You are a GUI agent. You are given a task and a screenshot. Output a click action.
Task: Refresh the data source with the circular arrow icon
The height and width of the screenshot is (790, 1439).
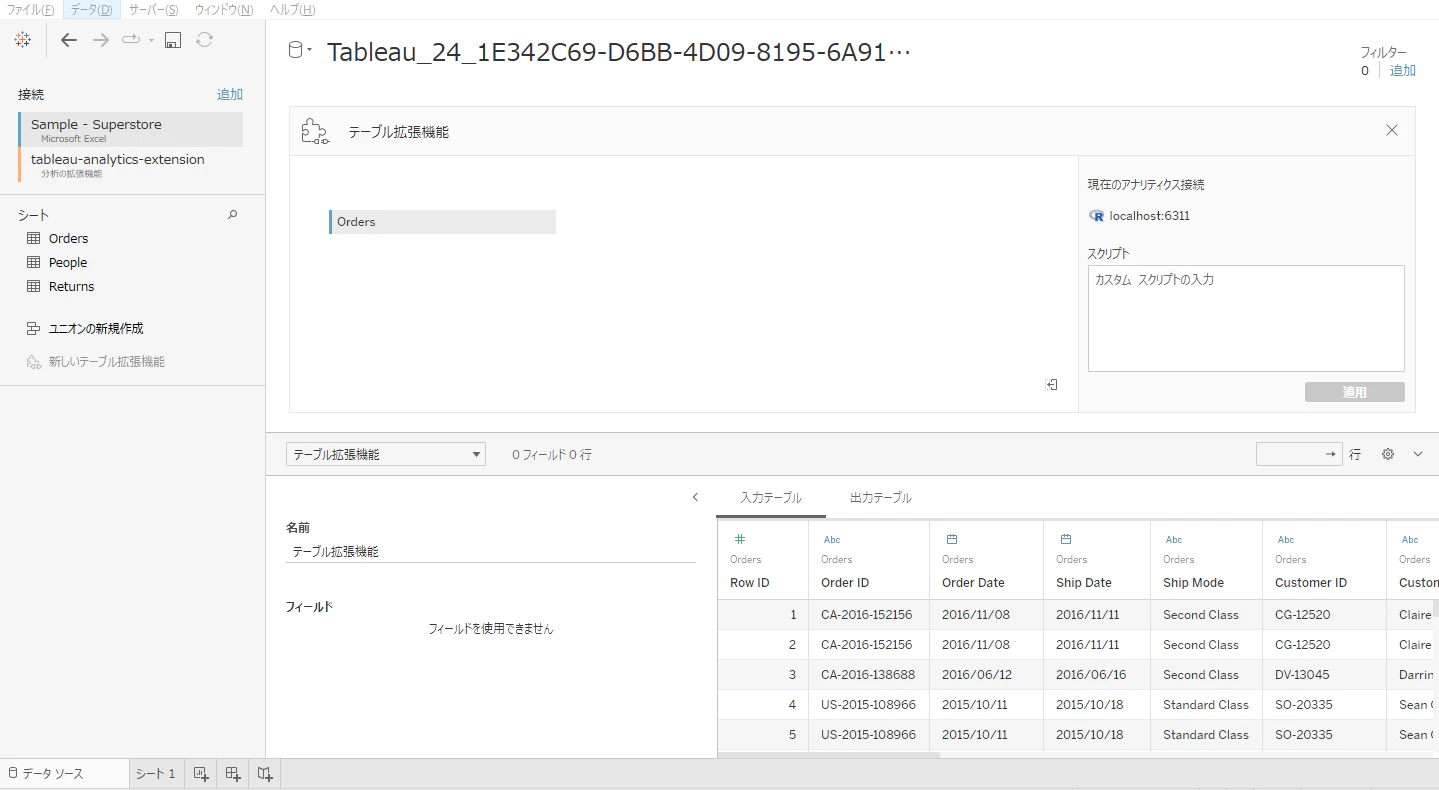204,40
